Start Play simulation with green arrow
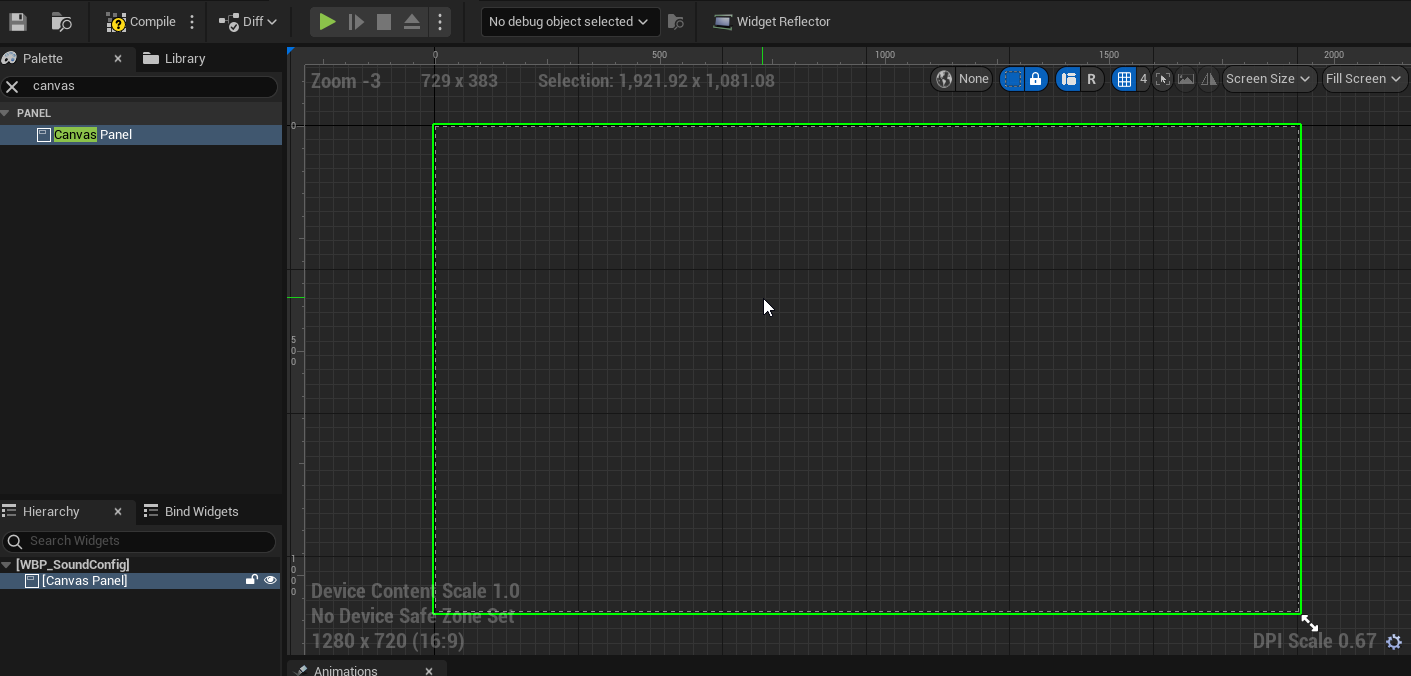 click(x=327, y=21)
